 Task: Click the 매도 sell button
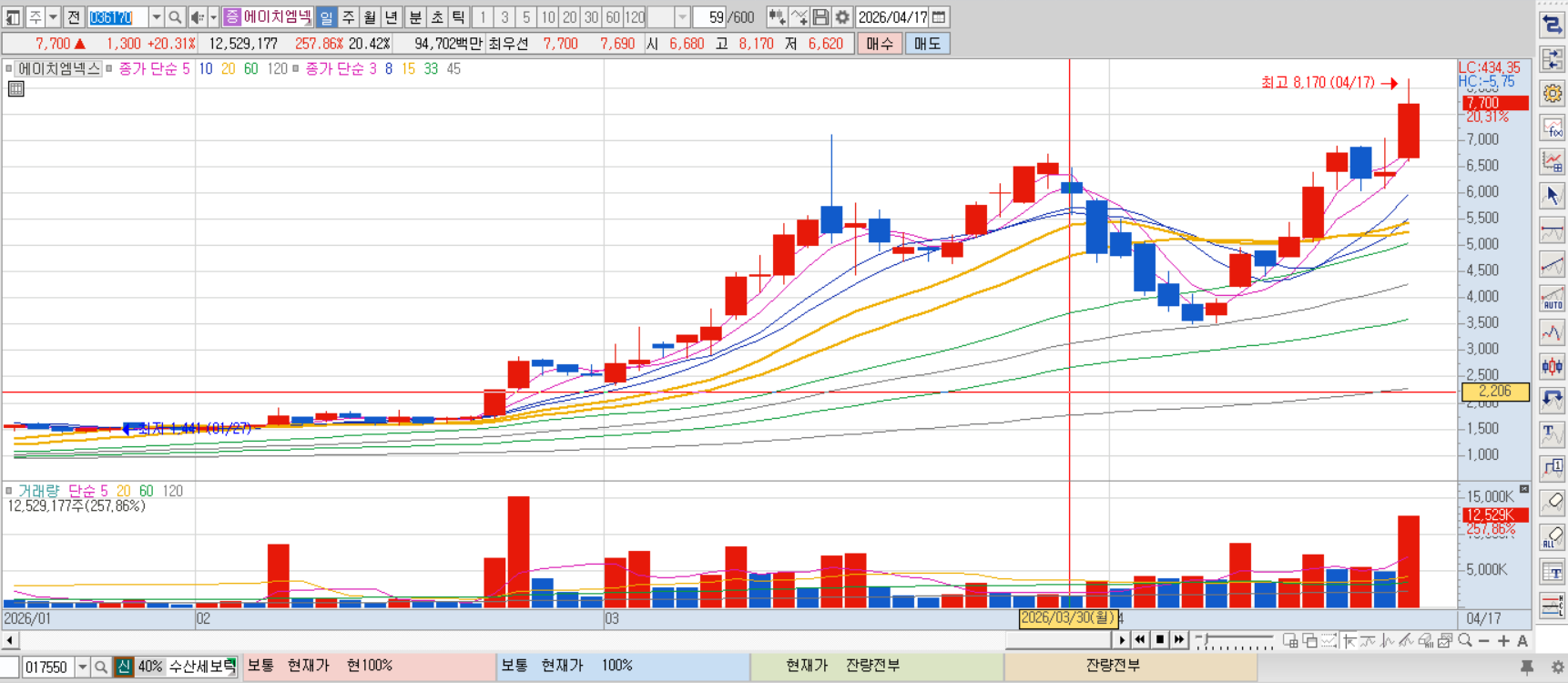927,43
